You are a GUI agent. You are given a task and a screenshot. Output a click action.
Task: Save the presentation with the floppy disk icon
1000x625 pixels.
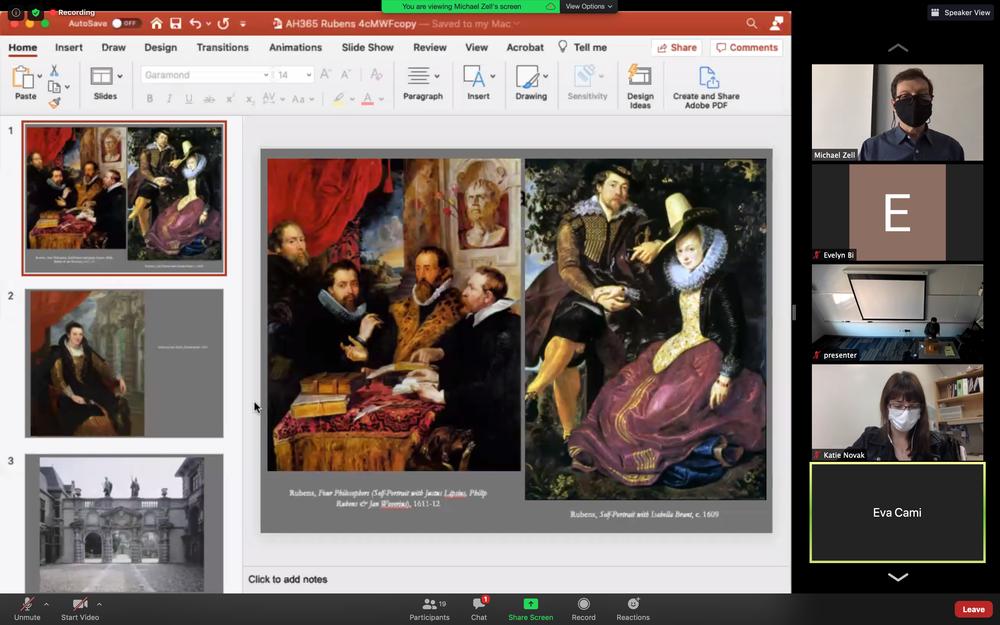pos(175,24)
